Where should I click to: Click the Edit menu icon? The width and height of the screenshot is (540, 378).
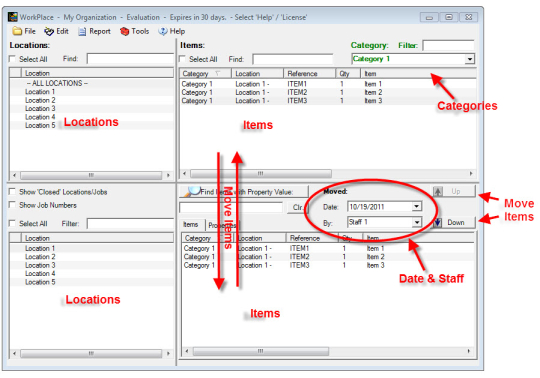pos(49,31)
